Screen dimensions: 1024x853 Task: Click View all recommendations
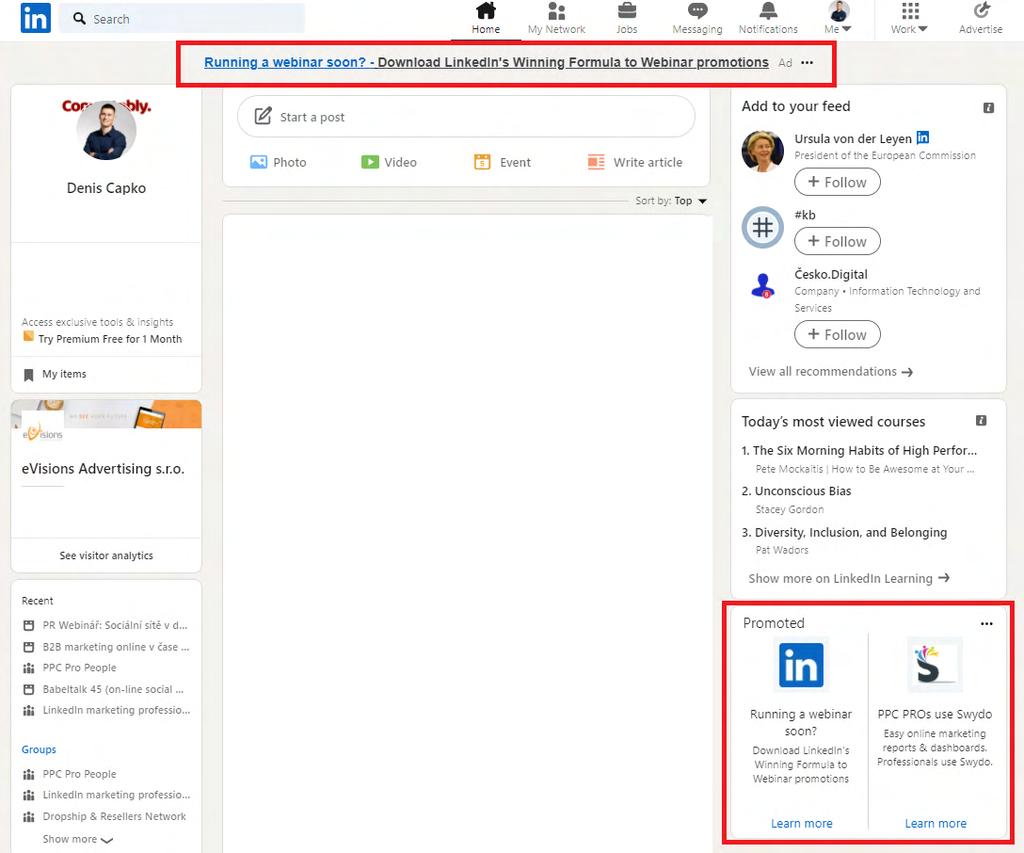pyautogui.click(x=831, y=372)
